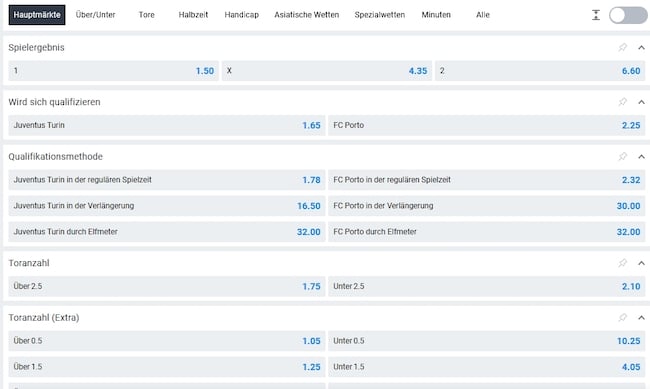Viewport: 650px width, 389px height.
Task: Bet Über 0.5 at 1.05
Action: tap(167, 341)
